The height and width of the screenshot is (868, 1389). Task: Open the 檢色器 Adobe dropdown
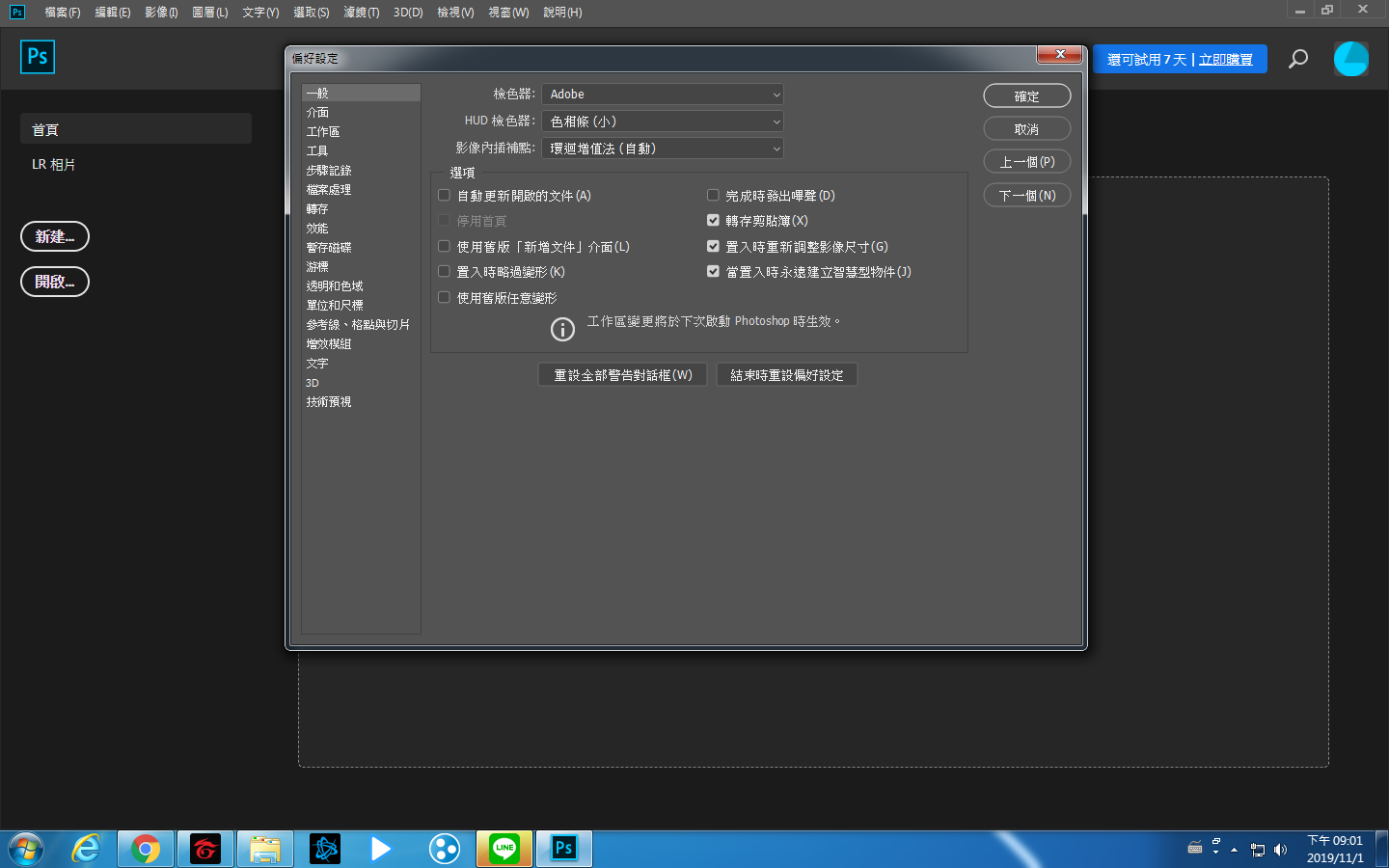663,94
